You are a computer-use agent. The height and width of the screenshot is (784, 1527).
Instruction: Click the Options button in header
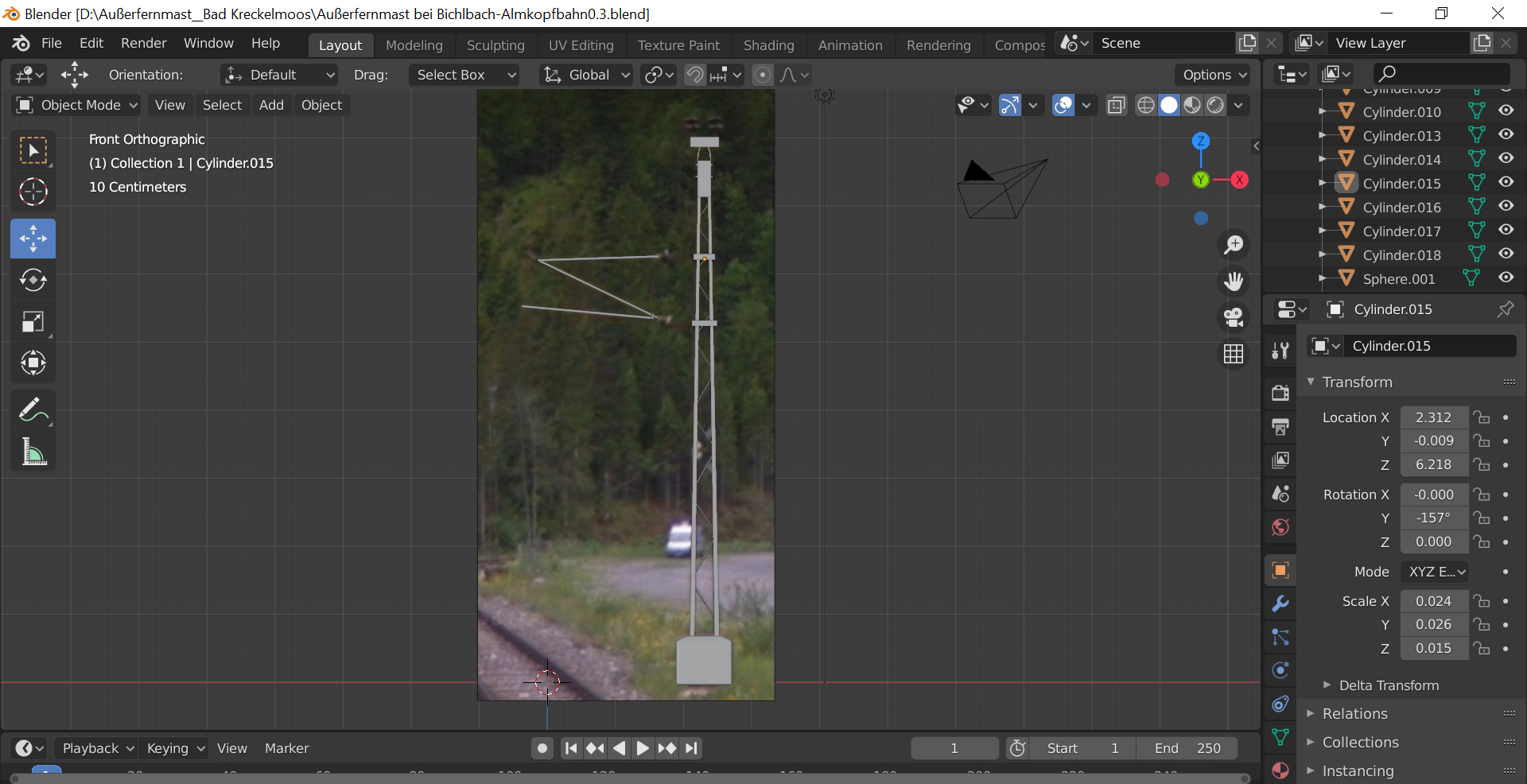[x=1213, y=75]
